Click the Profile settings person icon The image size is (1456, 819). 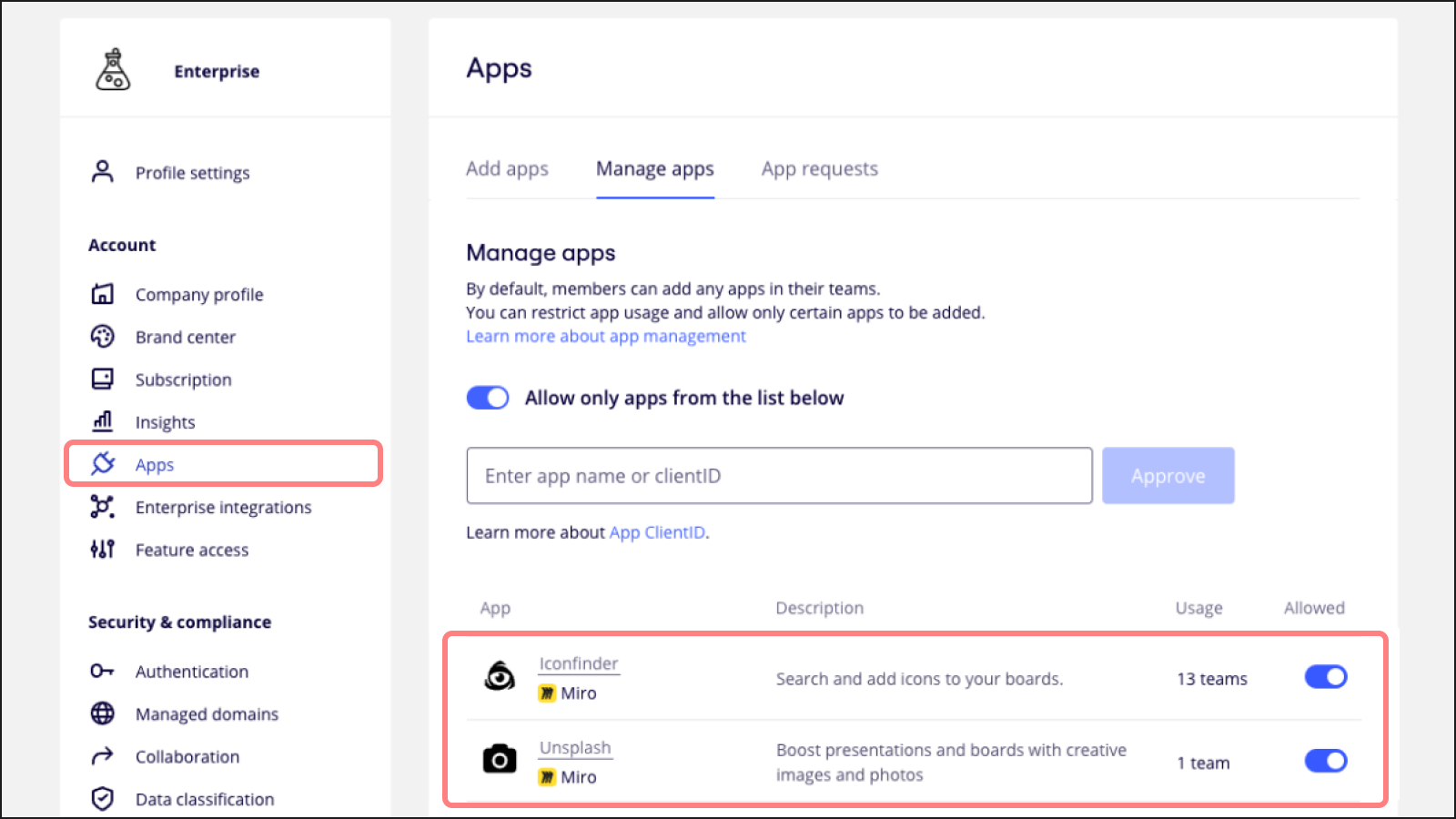tap(102, 172)
